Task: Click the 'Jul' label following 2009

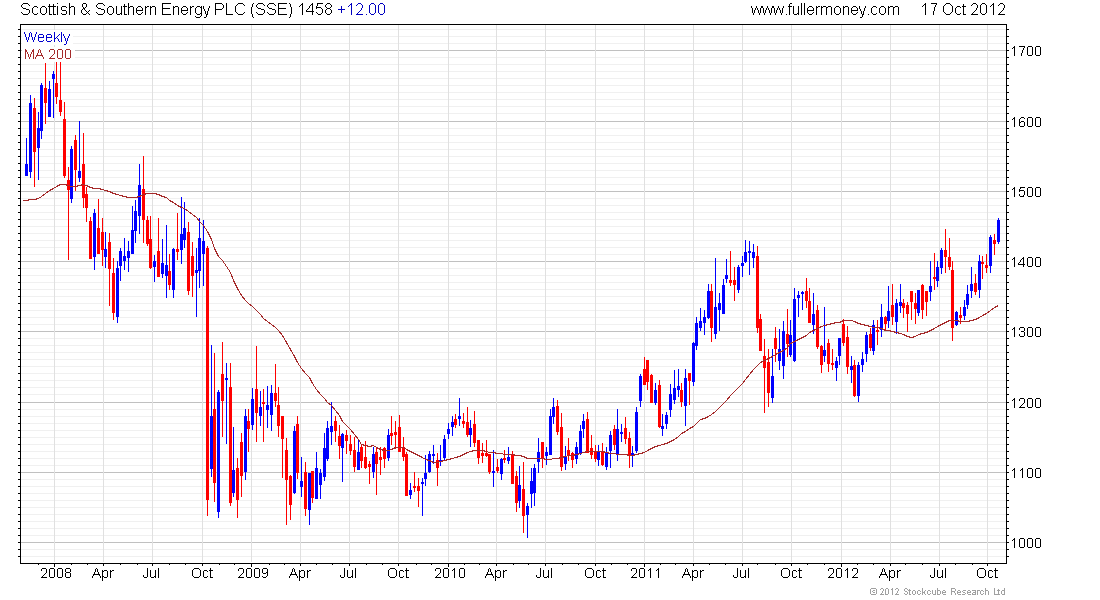Action: pyautogui.click(x=348, y=573)
